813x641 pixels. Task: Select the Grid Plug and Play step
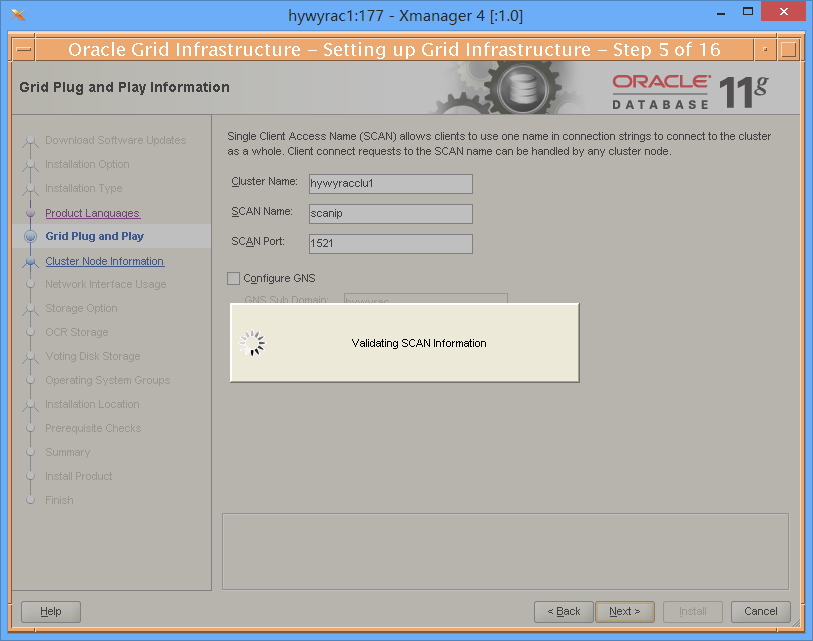94,236
